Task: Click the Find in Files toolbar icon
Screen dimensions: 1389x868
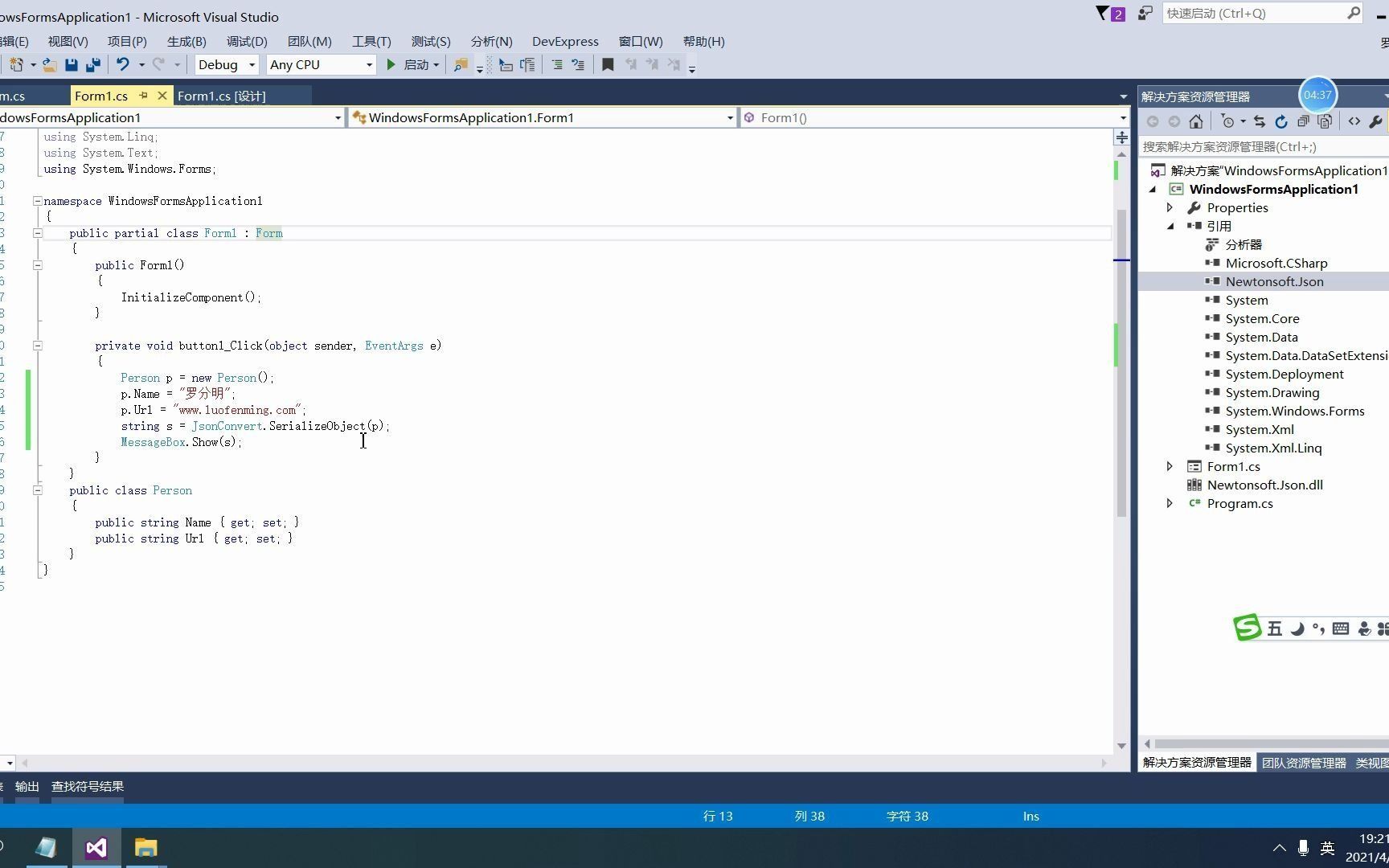Action: [x=461, y=65]
